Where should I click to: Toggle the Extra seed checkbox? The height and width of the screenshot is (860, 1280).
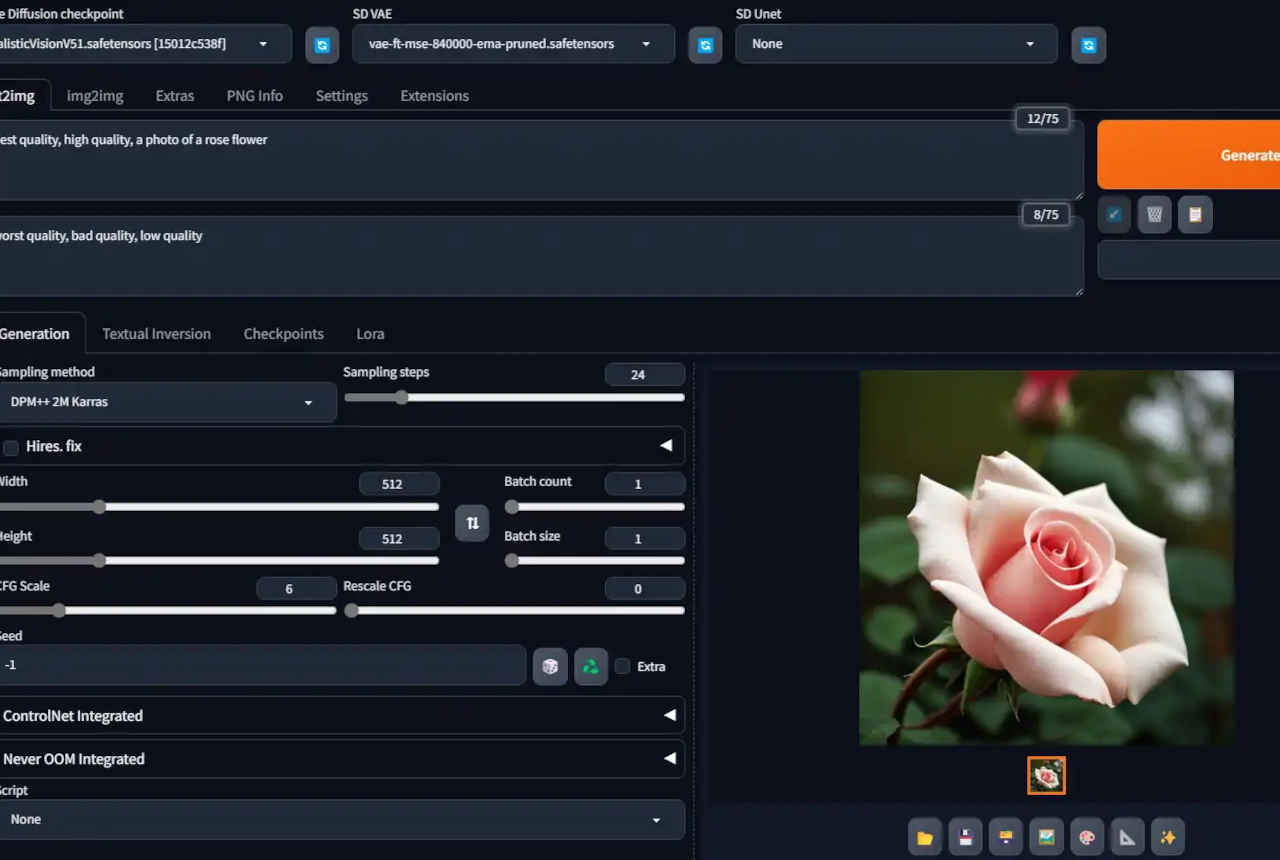[623, 666]
